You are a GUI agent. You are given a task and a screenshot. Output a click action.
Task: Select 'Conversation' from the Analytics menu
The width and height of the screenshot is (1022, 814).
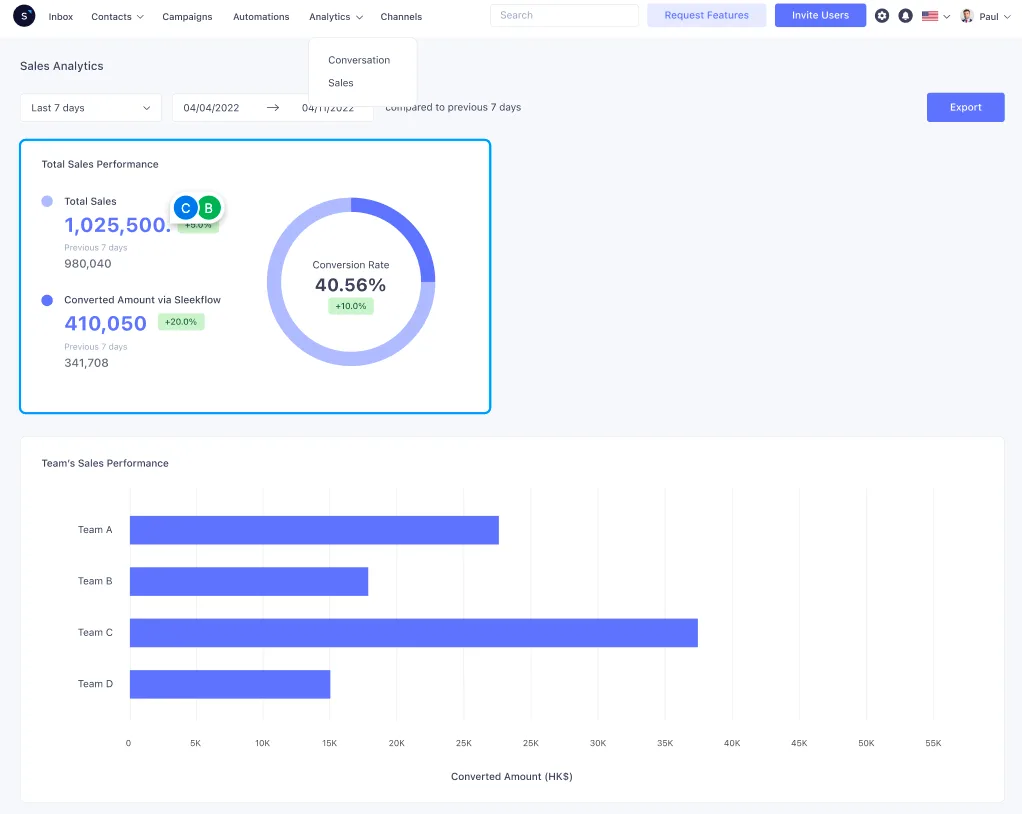(x=358, y=60)
